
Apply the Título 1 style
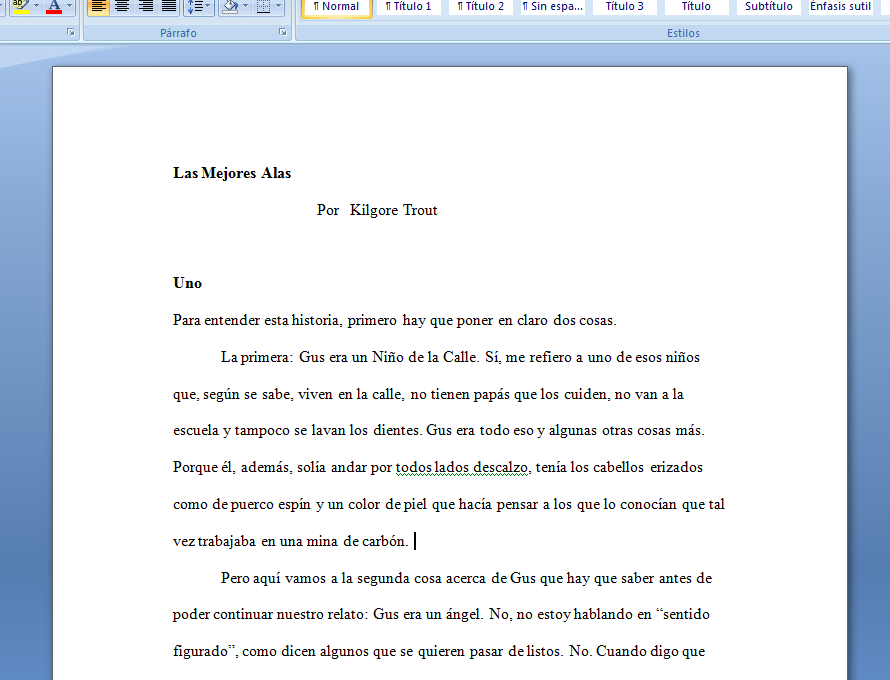pyautogui.click(x=408, y=7)
